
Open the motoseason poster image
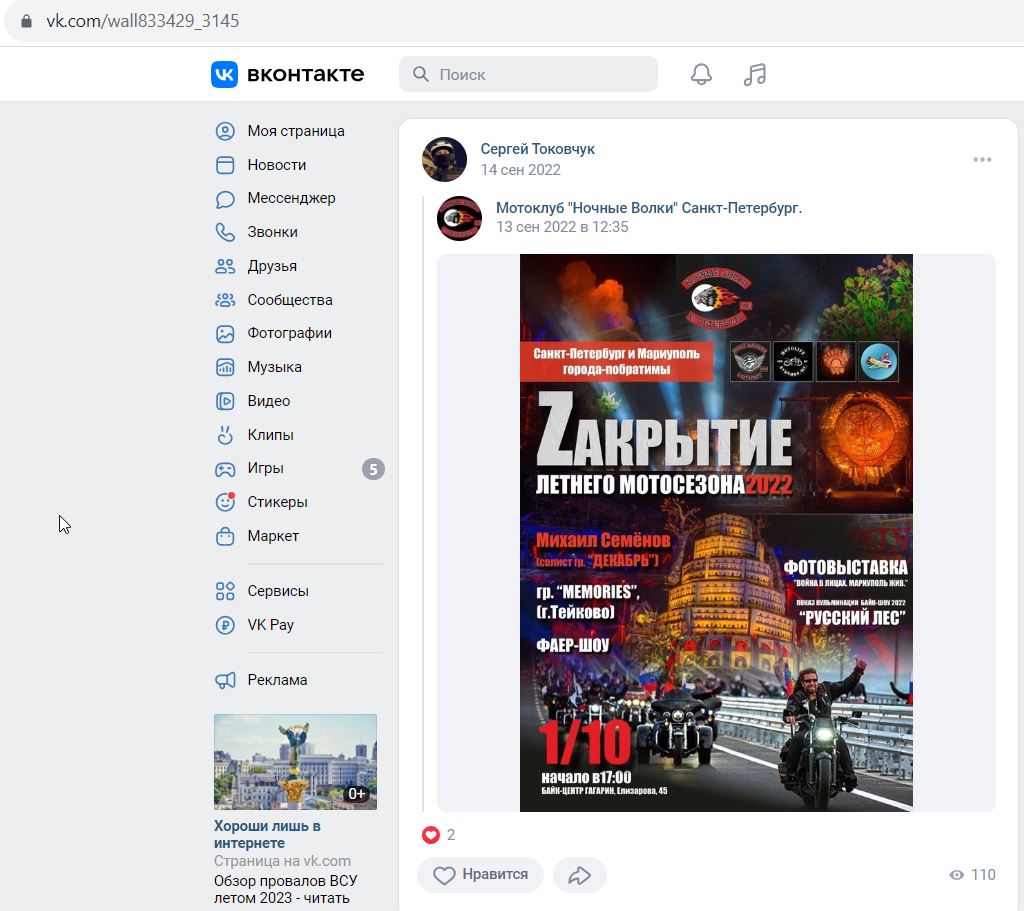tap(716, 533)
